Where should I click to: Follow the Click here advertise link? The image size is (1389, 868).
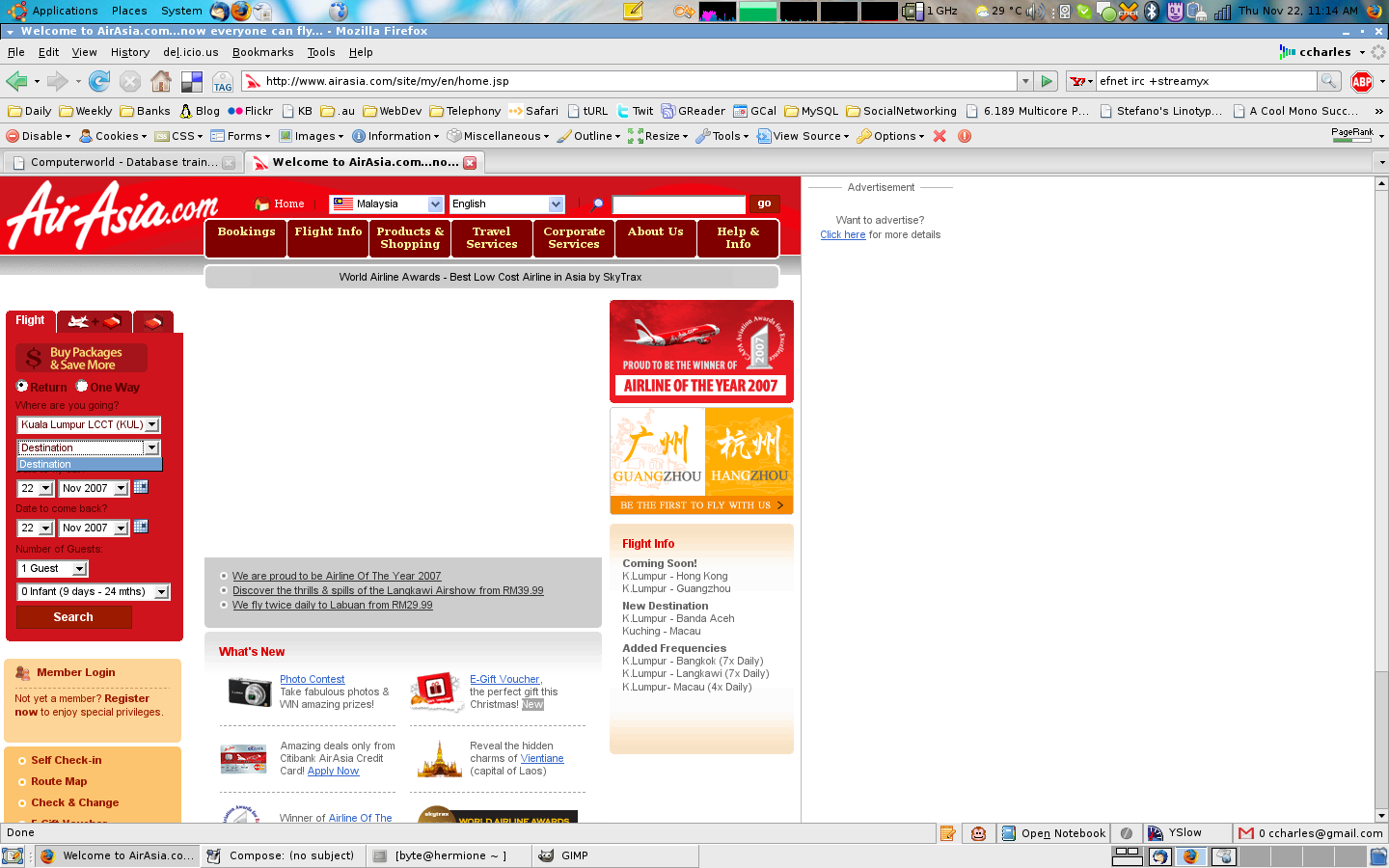tap(843, 234)
